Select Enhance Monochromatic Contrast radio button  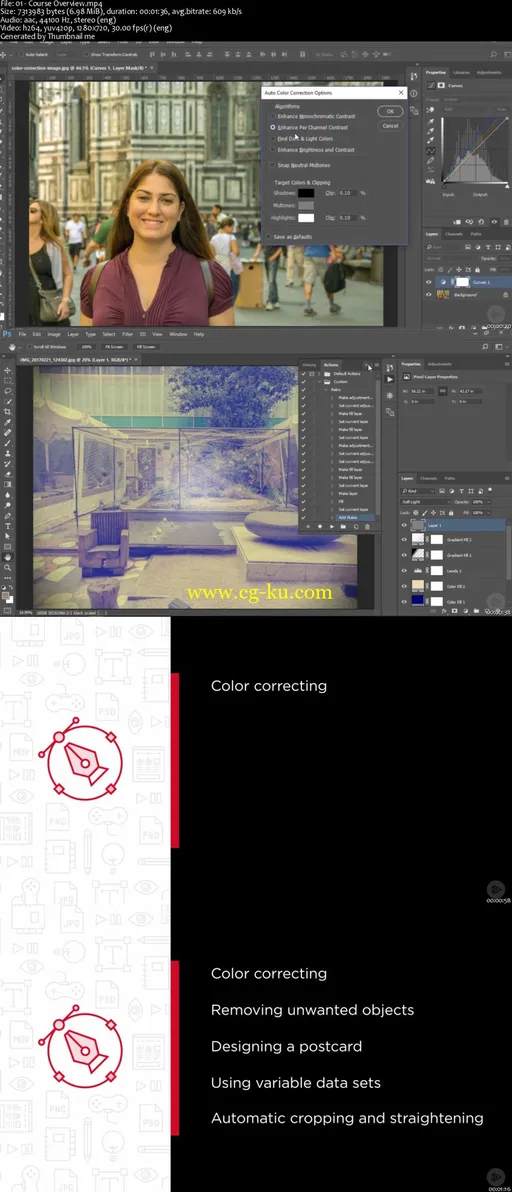coord(273,116)
